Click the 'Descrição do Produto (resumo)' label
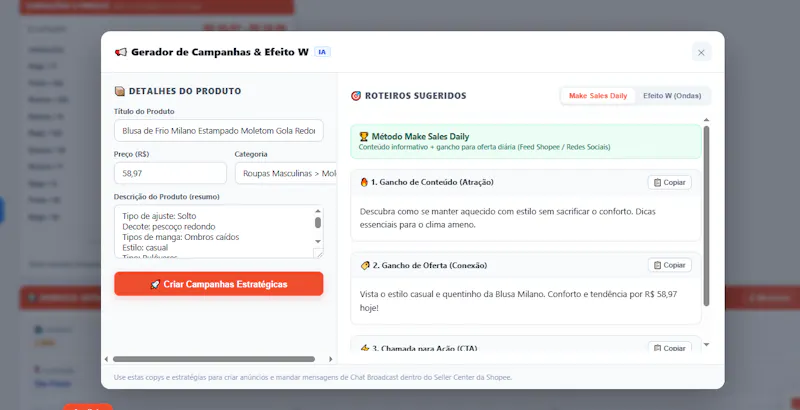The image size is (800, 410). [167, 196]
